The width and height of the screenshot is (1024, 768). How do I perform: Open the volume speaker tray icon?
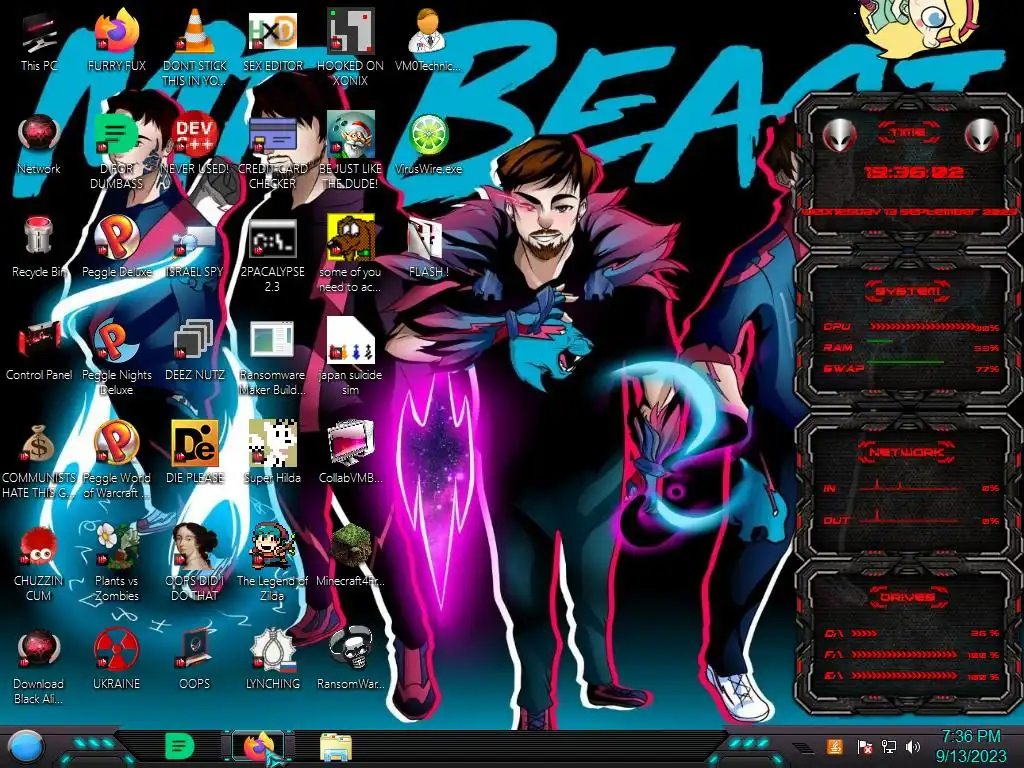point(912,746)
